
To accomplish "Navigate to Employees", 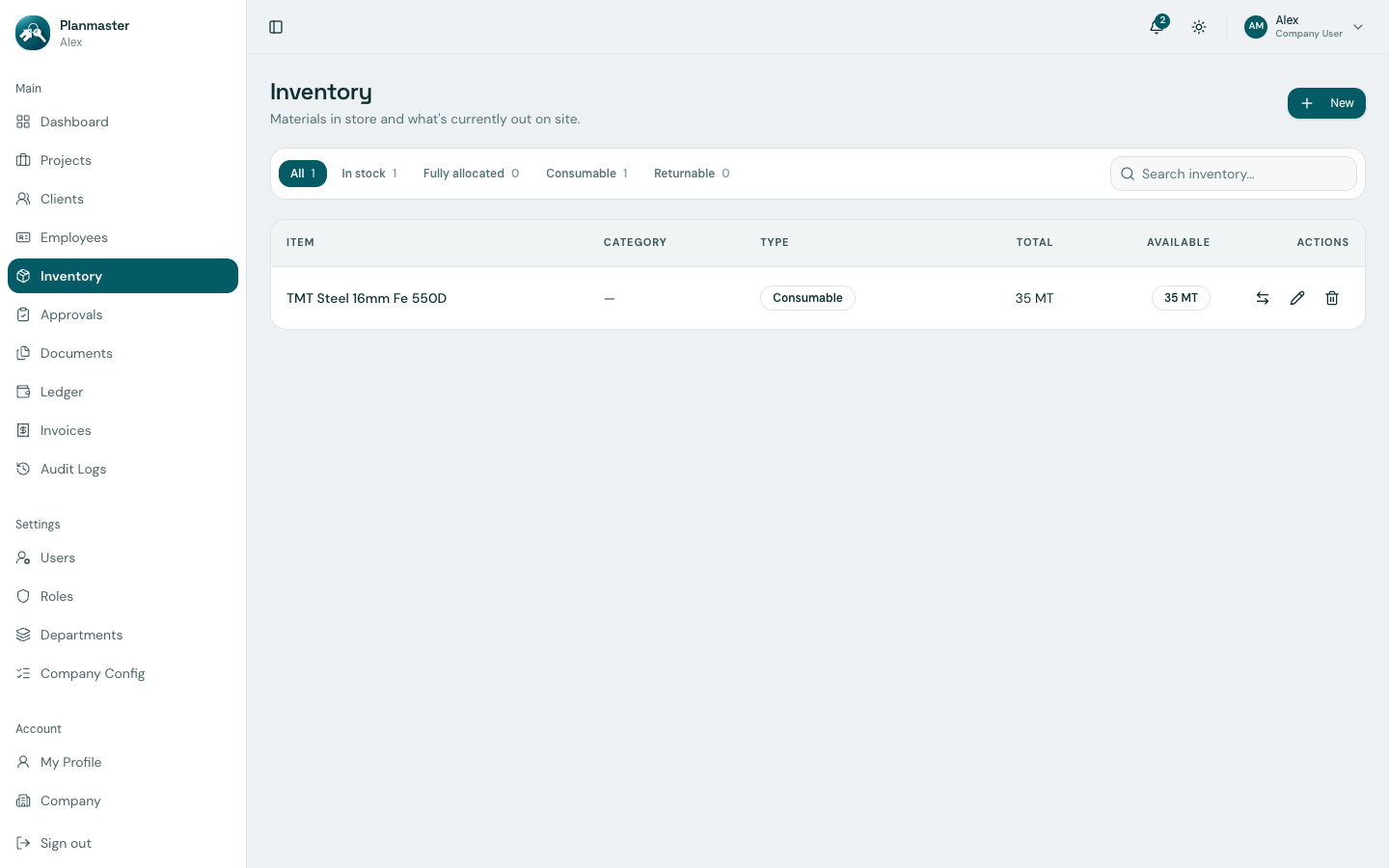I will (x=123, y=237).
